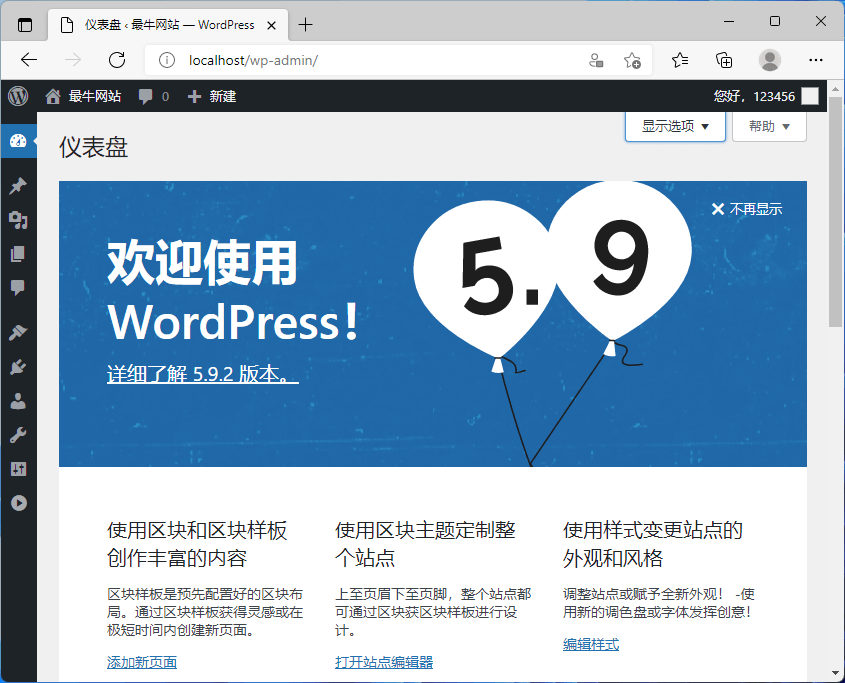Open browser profile avatar

pos(770,60)
